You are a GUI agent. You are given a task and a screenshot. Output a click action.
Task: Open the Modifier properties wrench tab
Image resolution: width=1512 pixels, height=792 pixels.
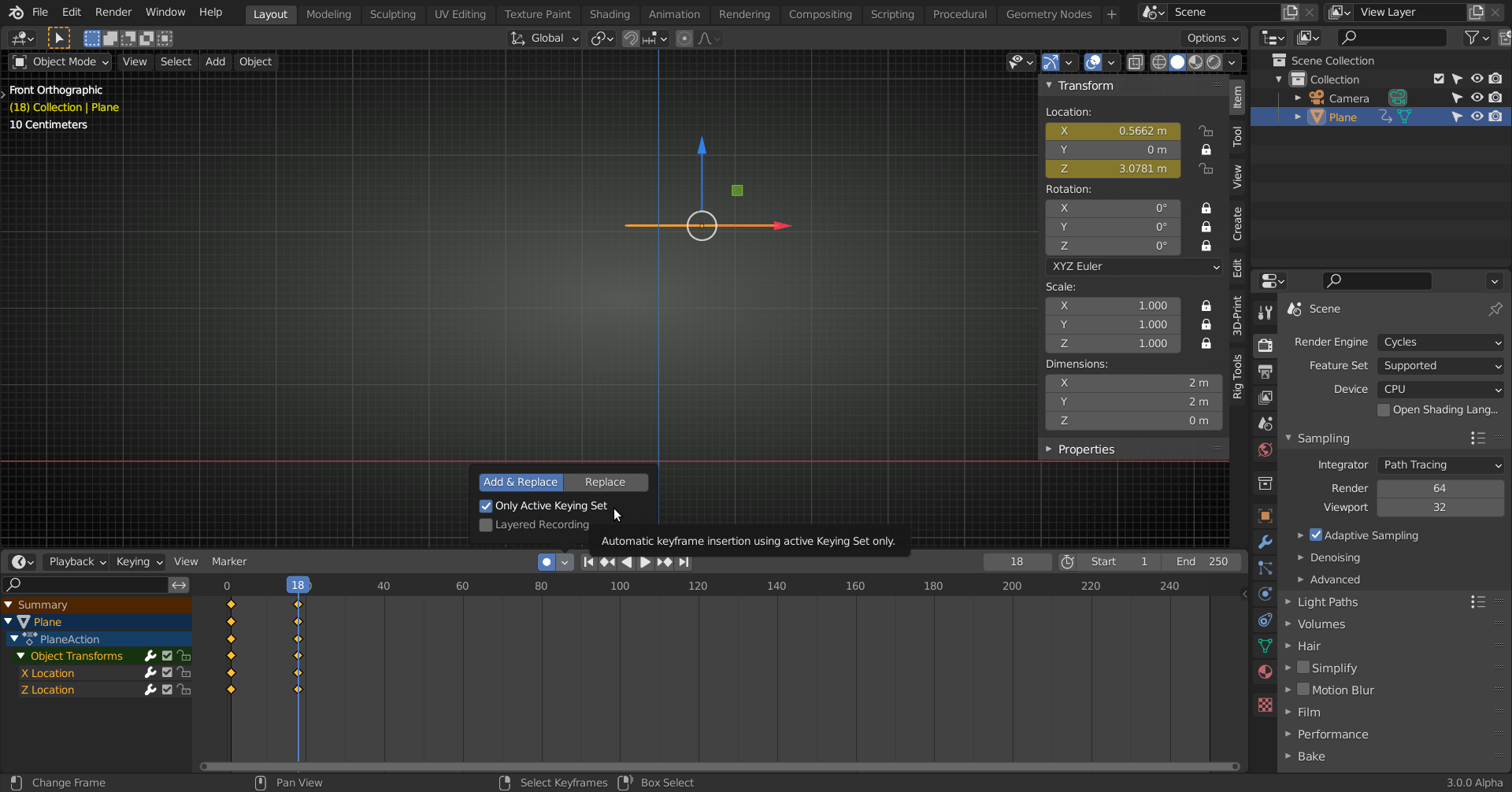[1265, 542]
